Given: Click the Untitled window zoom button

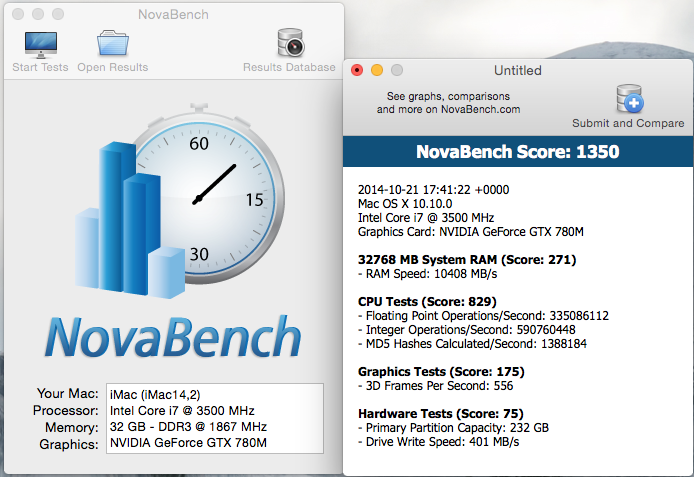Looking at the screenshot, I should pyautogui.click(x=397, y=70).
